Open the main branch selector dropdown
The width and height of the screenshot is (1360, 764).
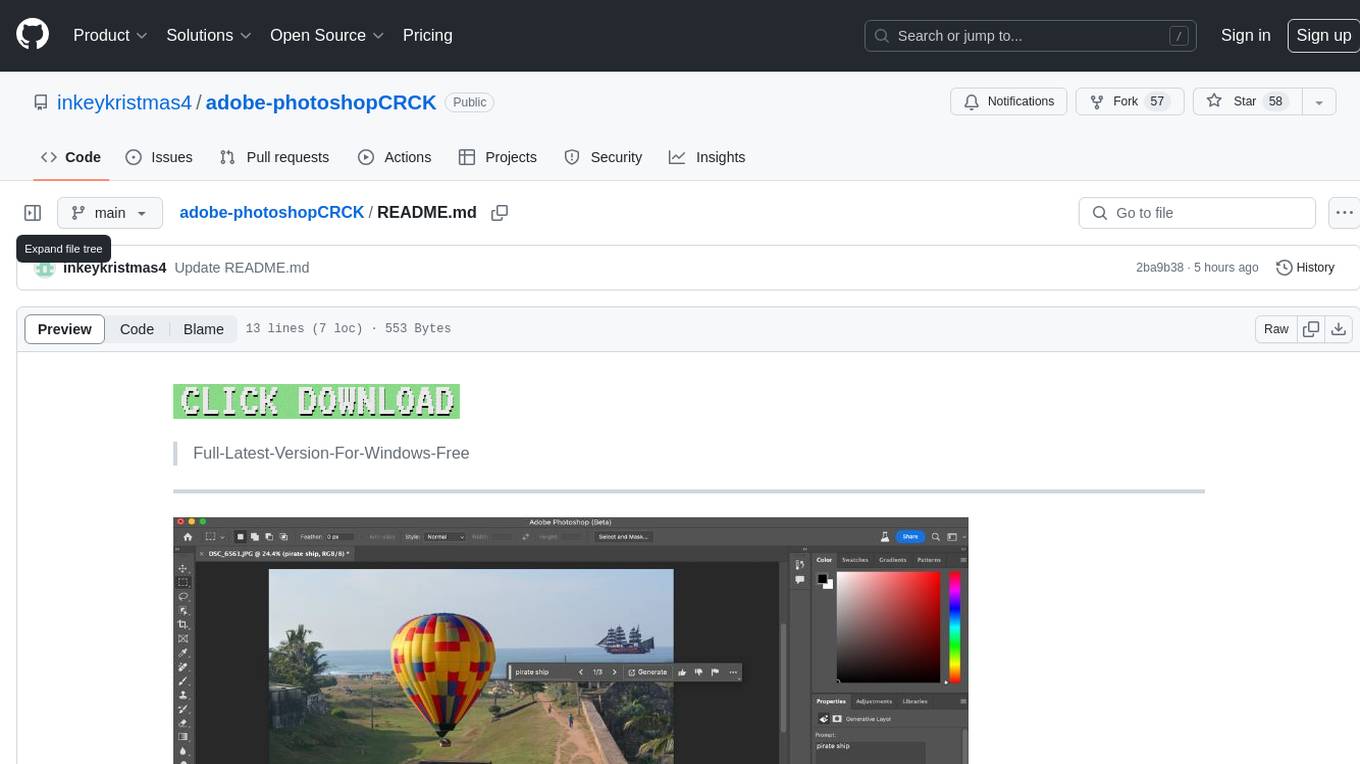(x=109, y=213)
